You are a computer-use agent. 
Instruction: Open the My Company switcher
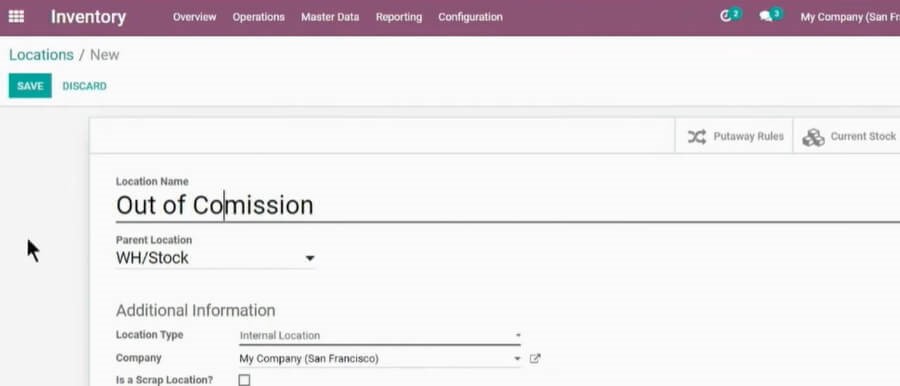click(850, 17)
